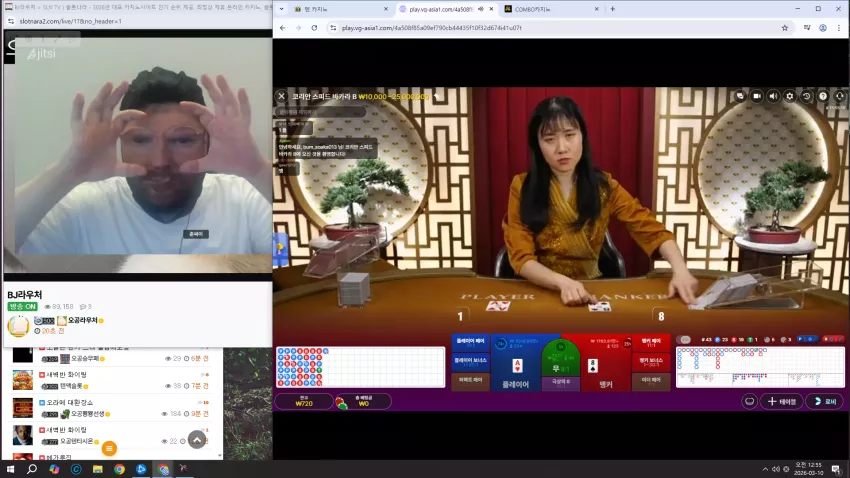
Task: Open the 테이블 add table button
Action: coord(782,402)
